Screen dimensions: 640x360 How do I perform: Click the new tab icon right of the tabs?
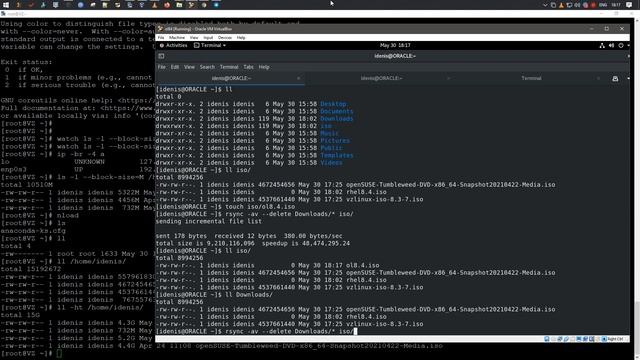click(615, 78)
